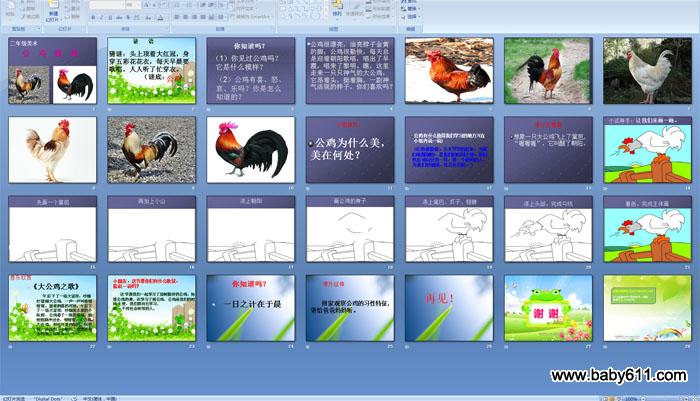This screenshot has height=401, width=700.
Task: Select slide 2 riddle slide with clover background
Action: 151,71
